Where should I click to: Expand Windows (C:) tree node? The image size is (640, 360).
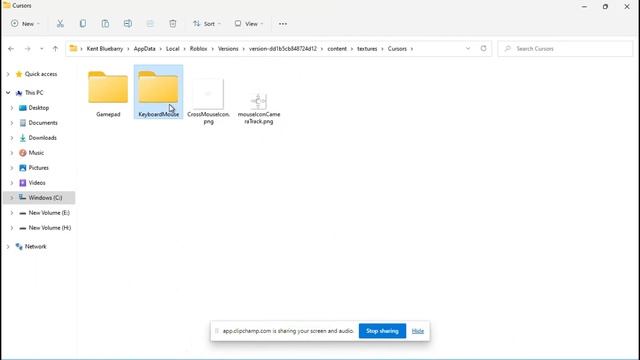[12, 198]
